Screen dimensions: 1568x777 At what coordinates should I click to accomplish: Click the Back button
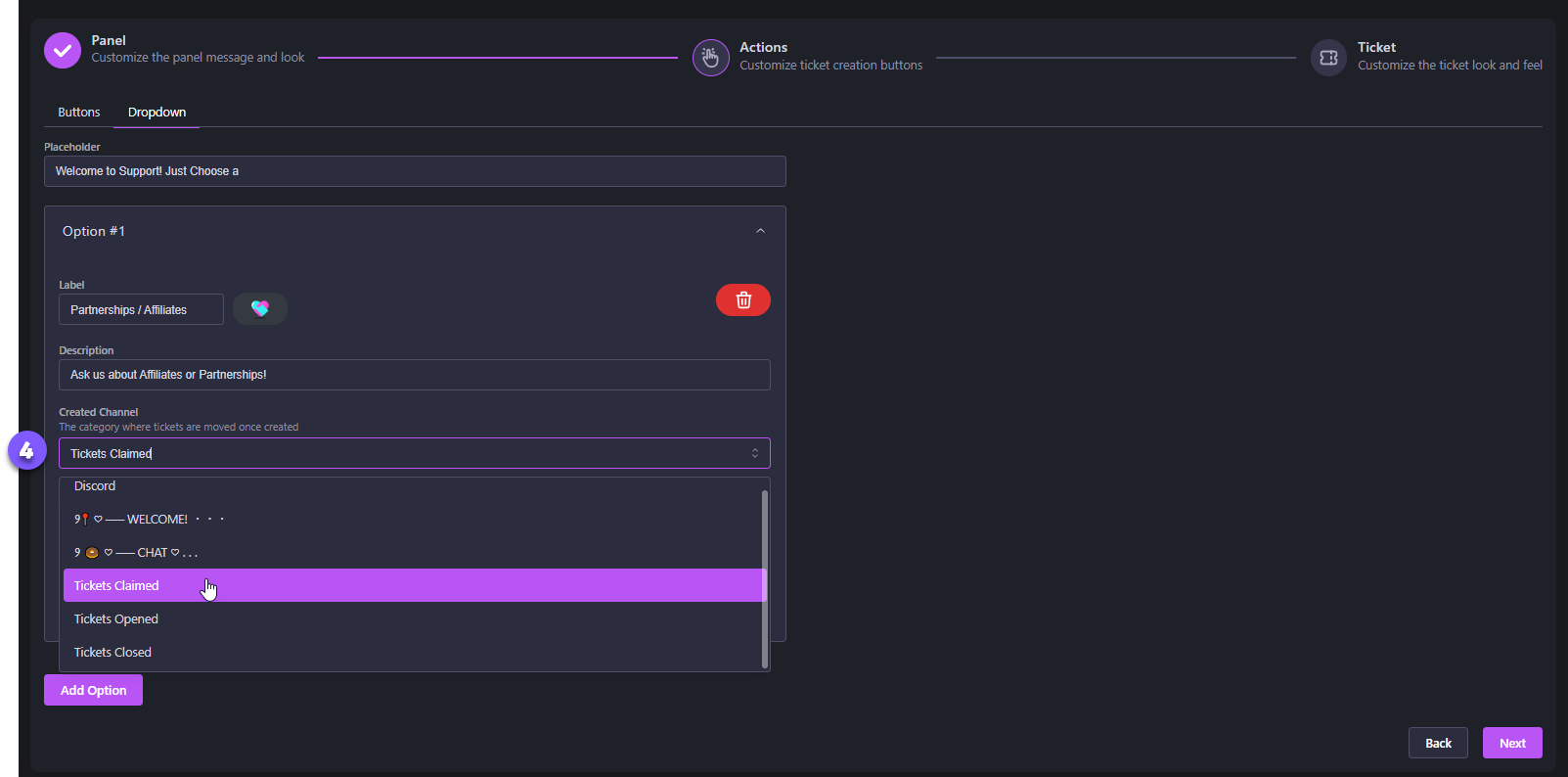1437,743
